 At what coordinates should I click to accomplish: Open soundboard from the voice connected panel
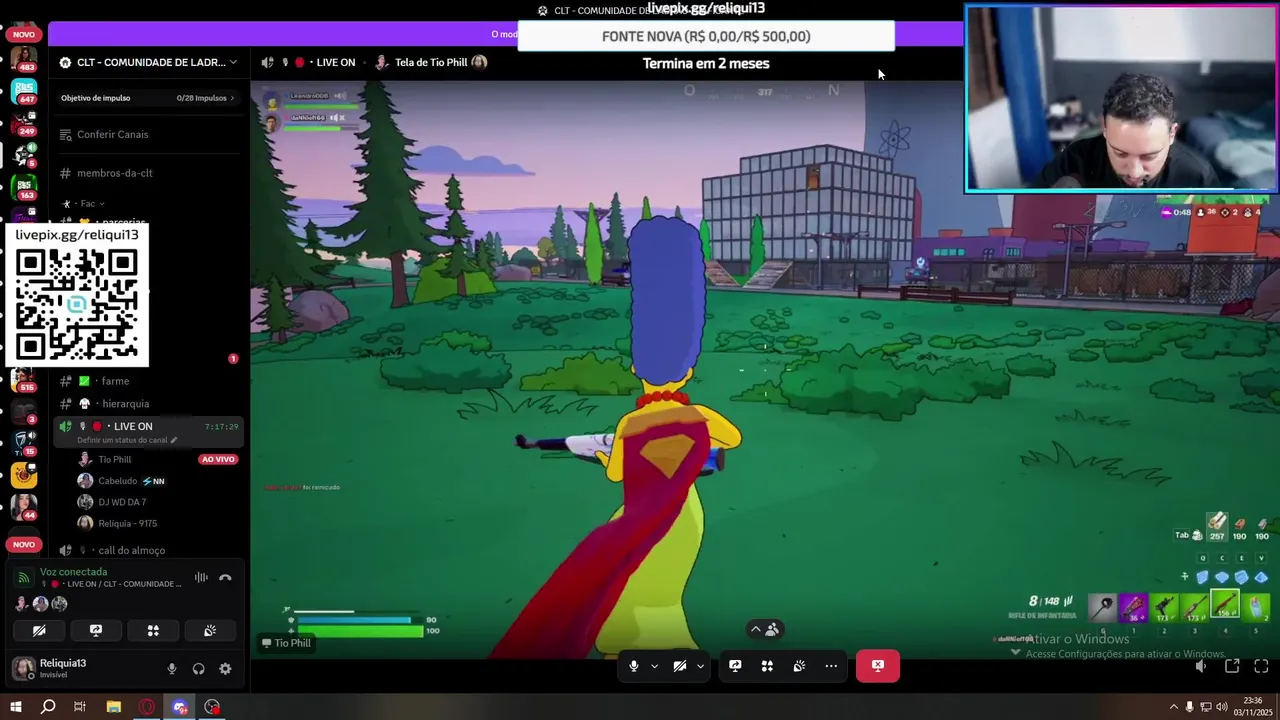[x=210, y=631]
